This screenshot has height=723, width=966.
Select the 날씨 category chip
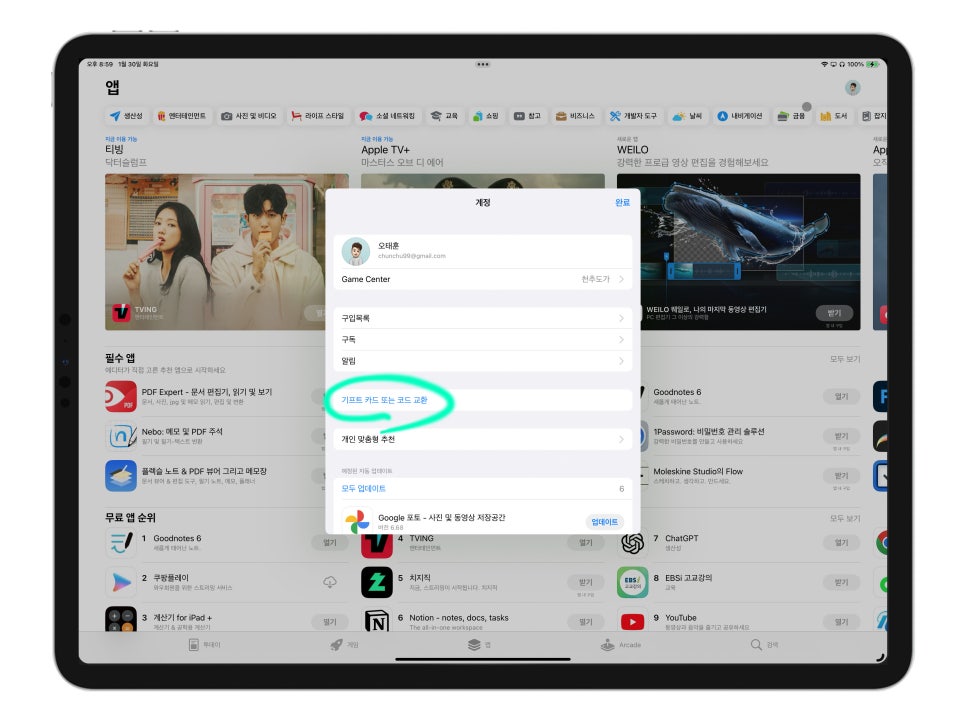click(688, 116)
